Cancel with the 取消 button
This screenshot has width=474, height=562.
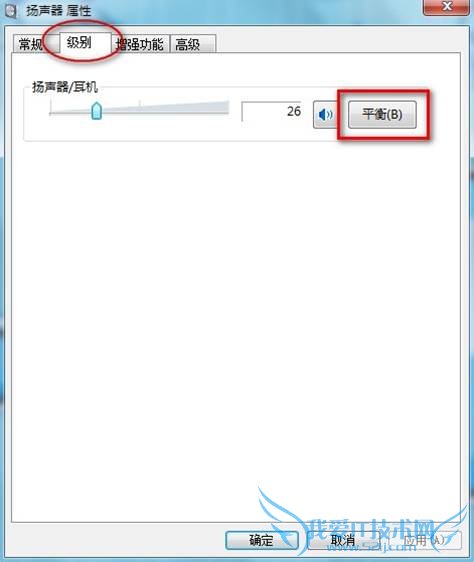[x=343, y=540]
